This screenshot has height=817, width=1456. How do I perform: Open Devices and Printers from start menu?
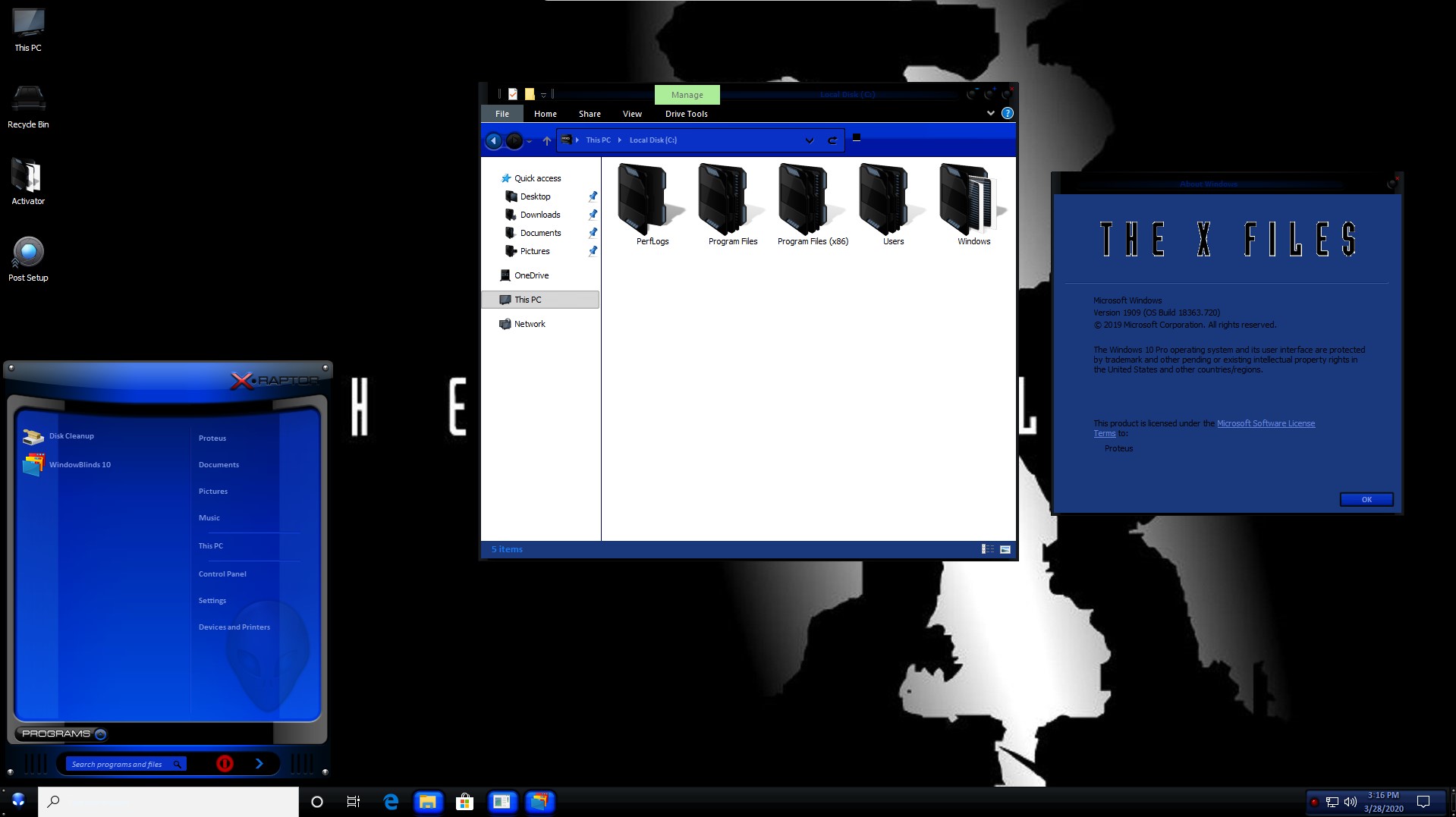(234, 627)
